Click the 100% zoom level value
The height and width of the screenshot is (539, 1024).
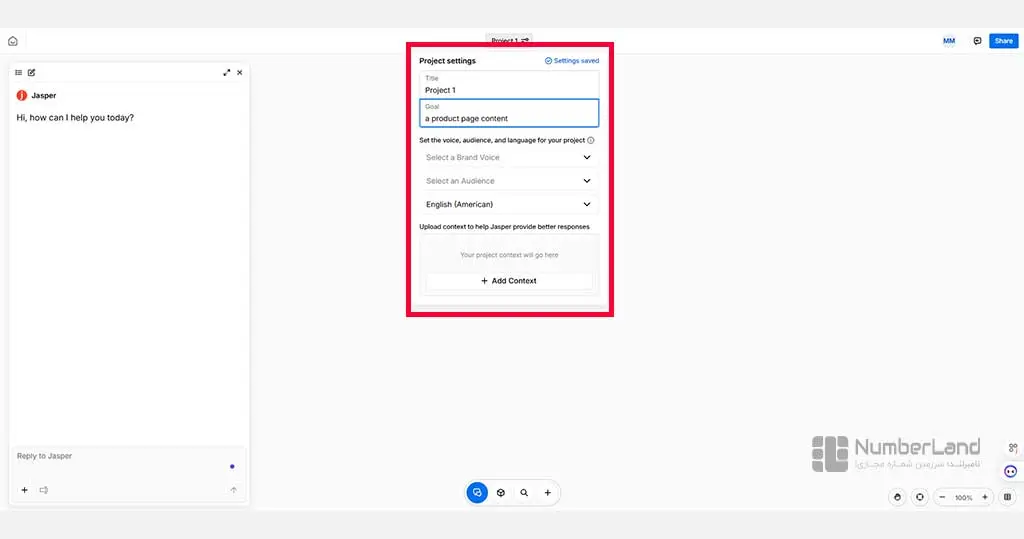tap(963, 498)
